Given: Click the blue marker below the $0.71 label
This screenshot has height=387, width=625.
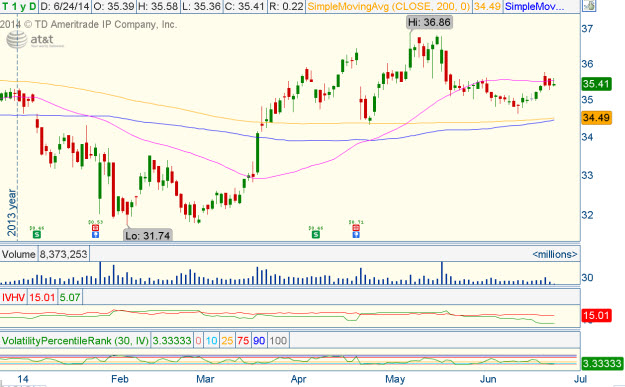Looking at the screenshot, I should point(356,234).
